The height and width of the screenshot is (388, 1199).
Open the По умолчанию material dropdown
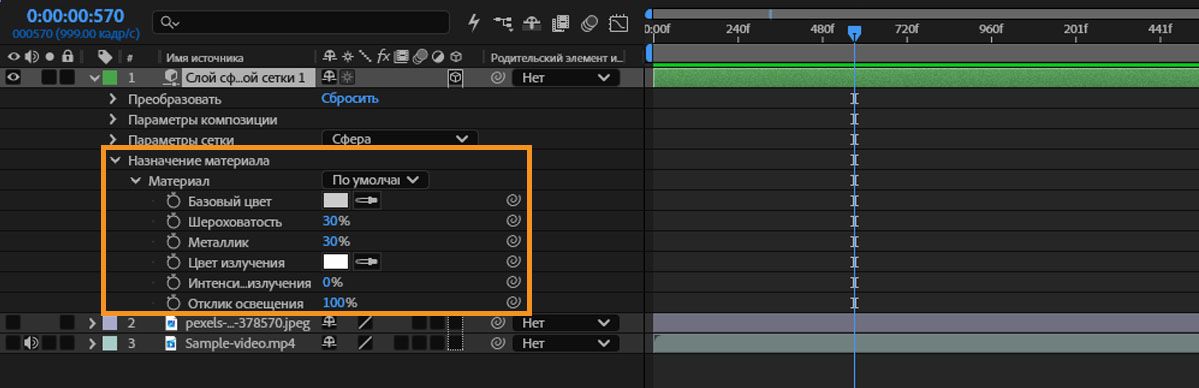click(375, 180)
